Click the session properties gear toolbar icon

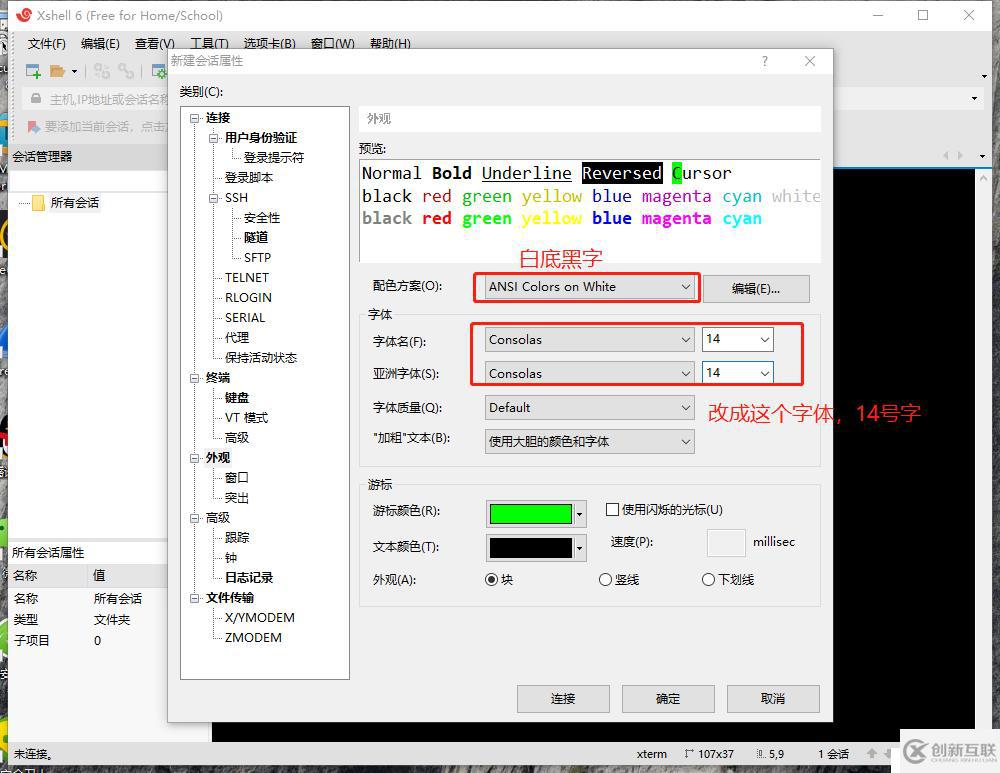[x=159, y=71]
